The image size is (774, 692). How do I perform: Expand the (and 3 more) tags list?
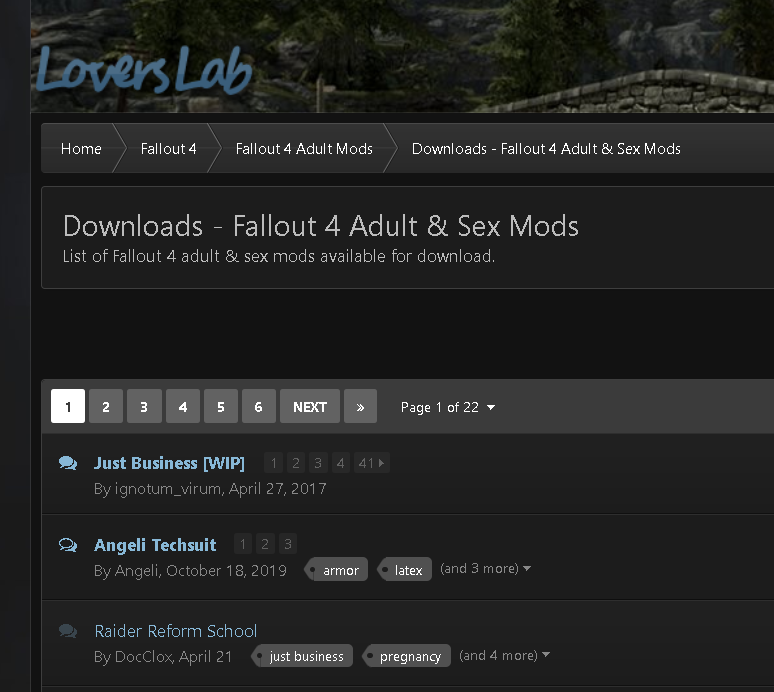[x=485, y=569]
